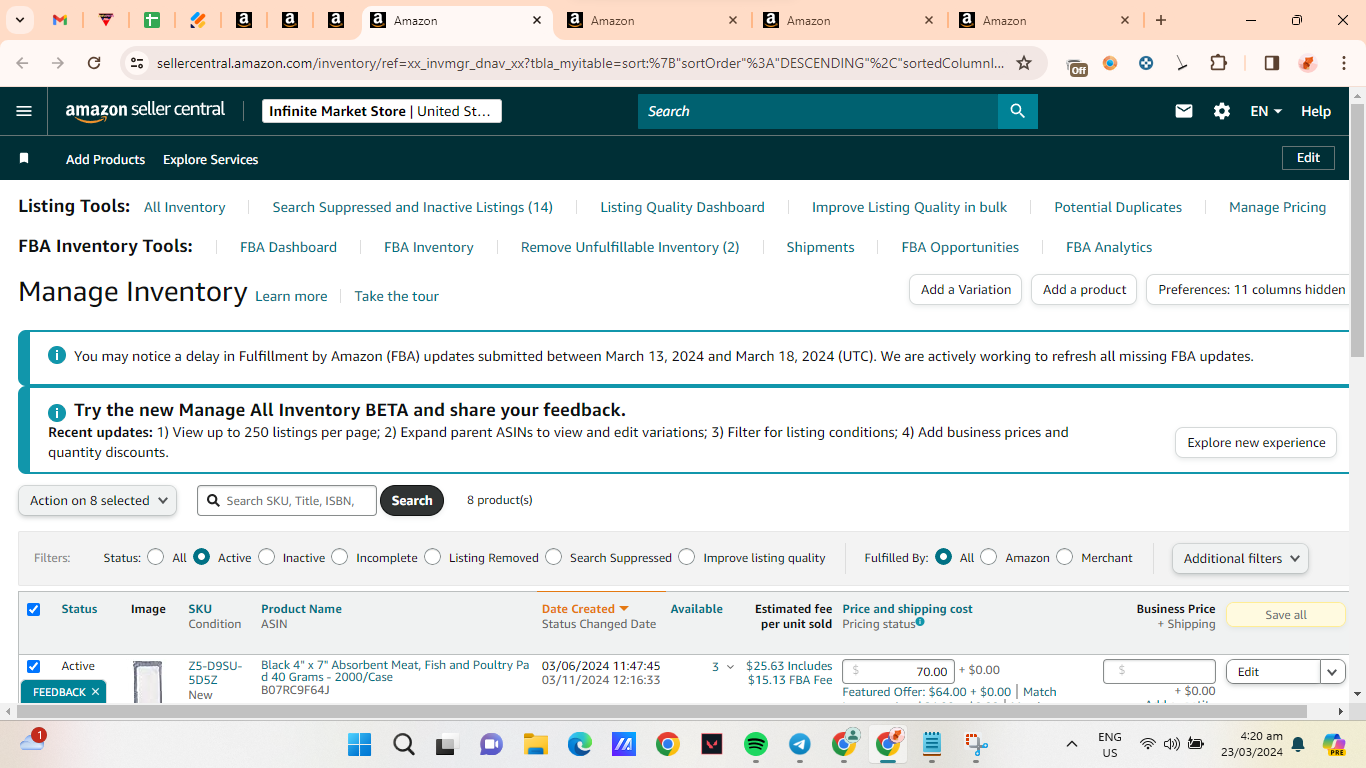Click the Take the tour link
Viewport: 1366px width, 768px height.
pos(397,296)
